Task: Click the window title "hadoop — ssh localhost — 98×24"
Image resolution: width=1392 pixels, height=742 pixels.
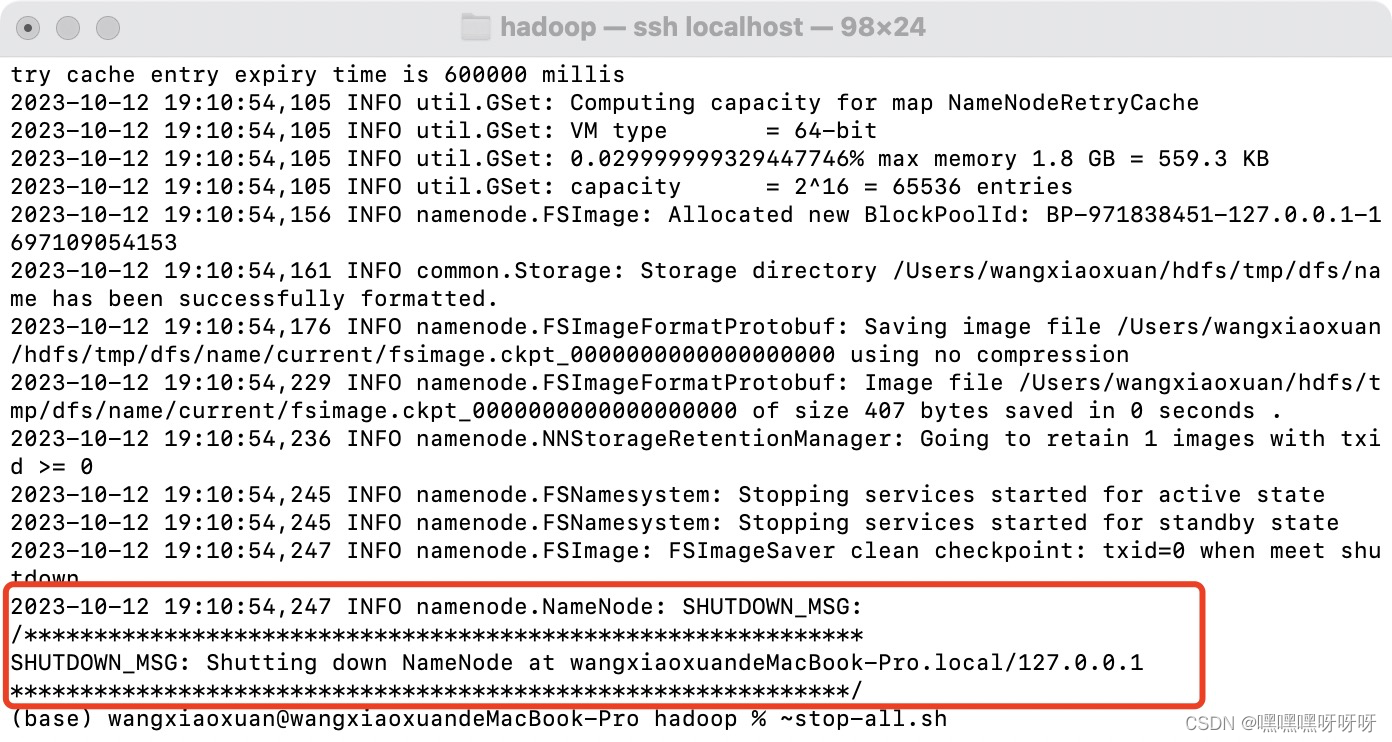Action: tap(713, 27)
